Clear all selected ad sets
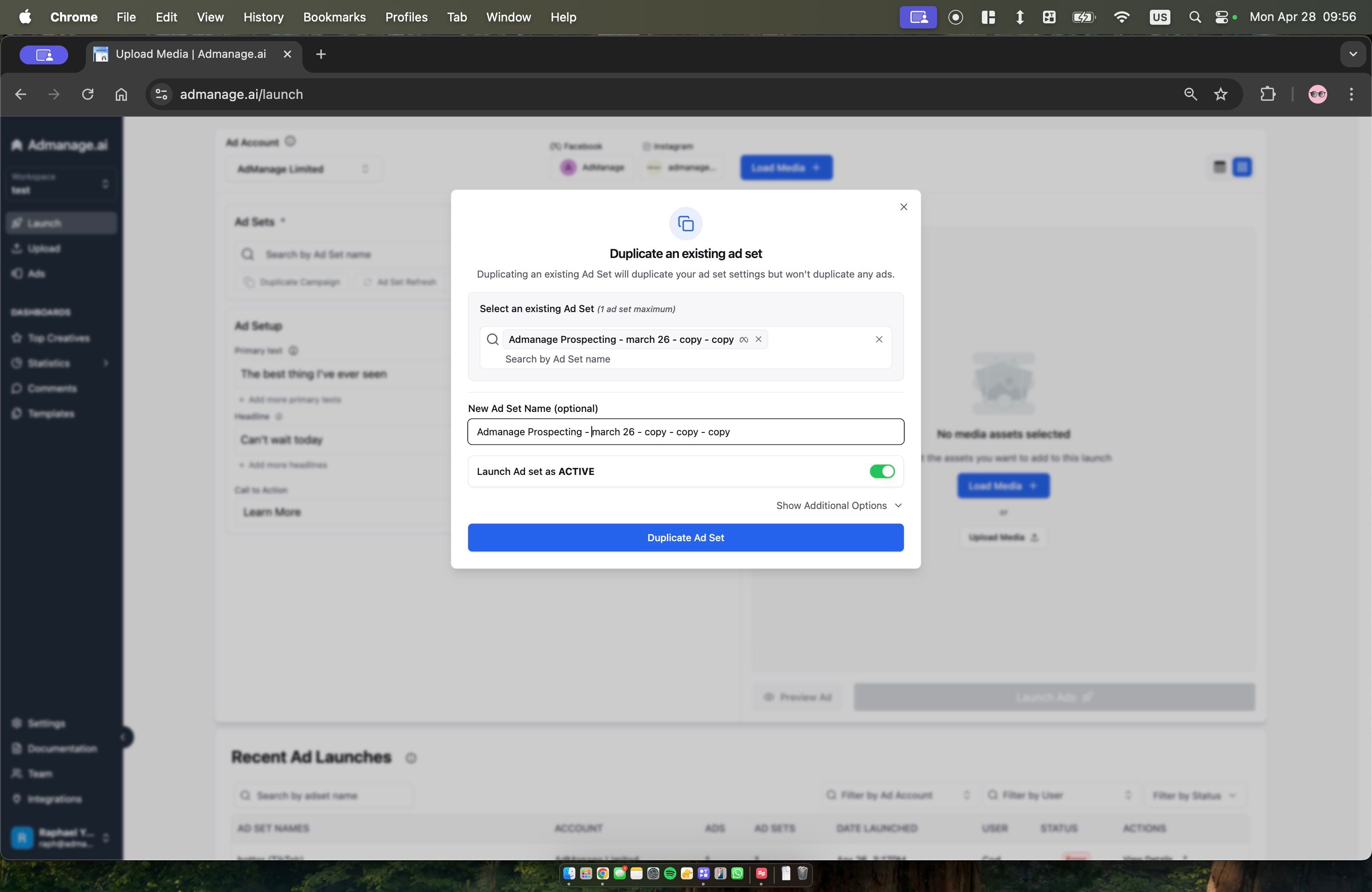 (879, 339)
